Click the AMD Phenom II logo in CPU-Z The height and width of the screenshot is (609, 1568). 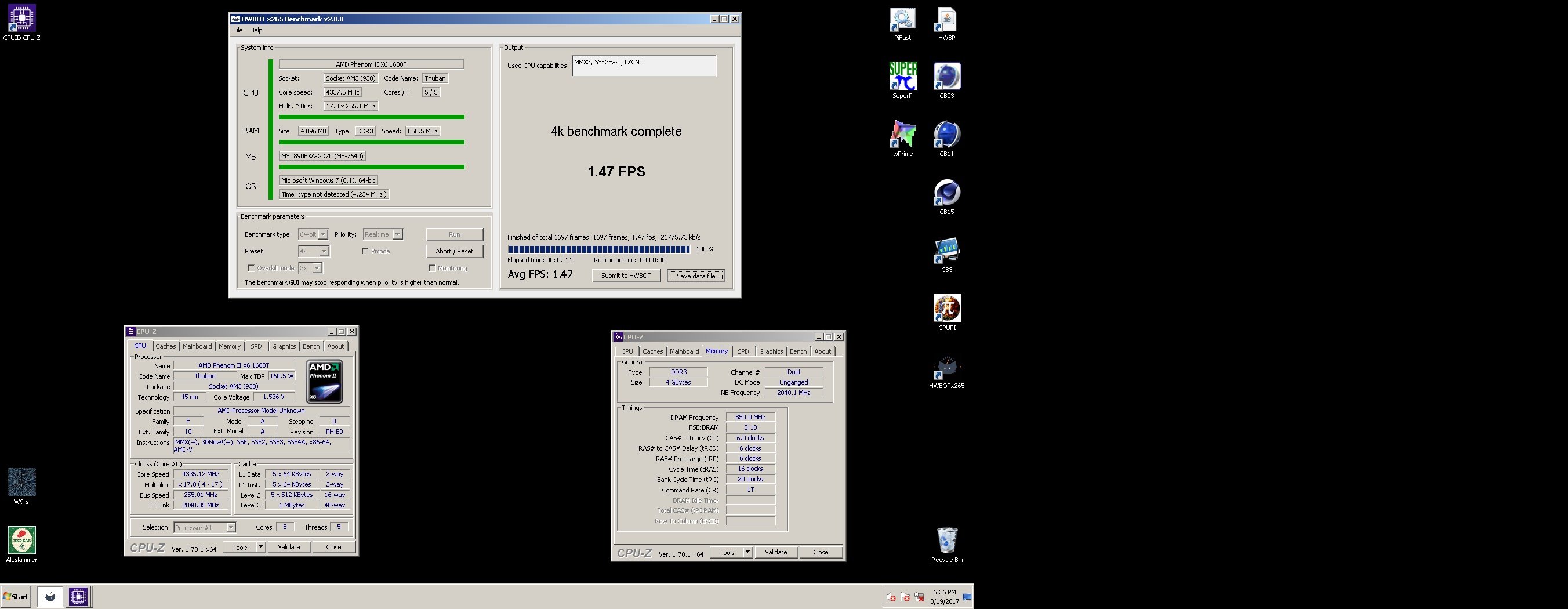point(324,381)
